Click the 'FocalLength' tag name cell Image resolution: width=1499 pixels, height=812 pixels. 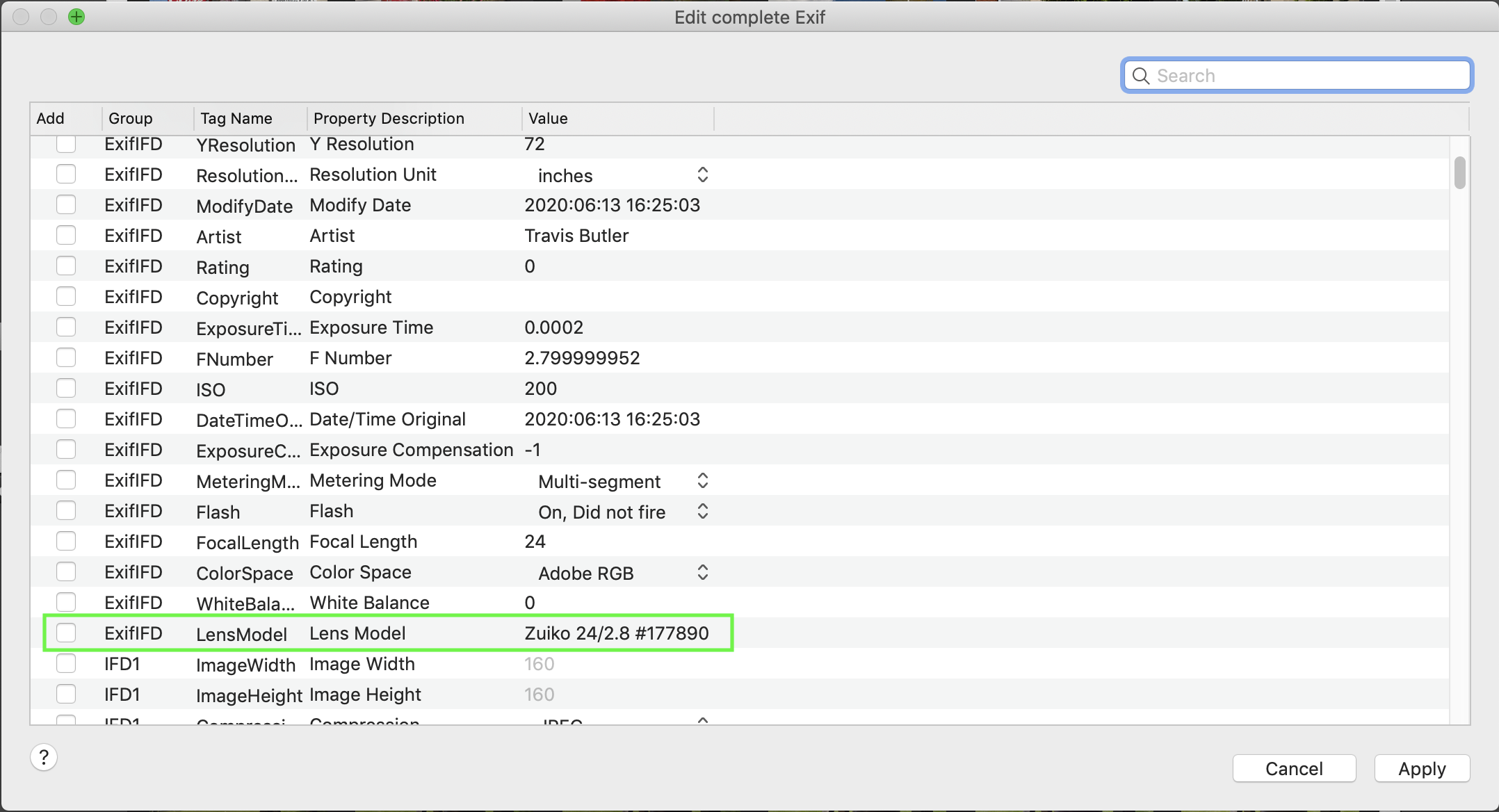click(x=247, y=542)
